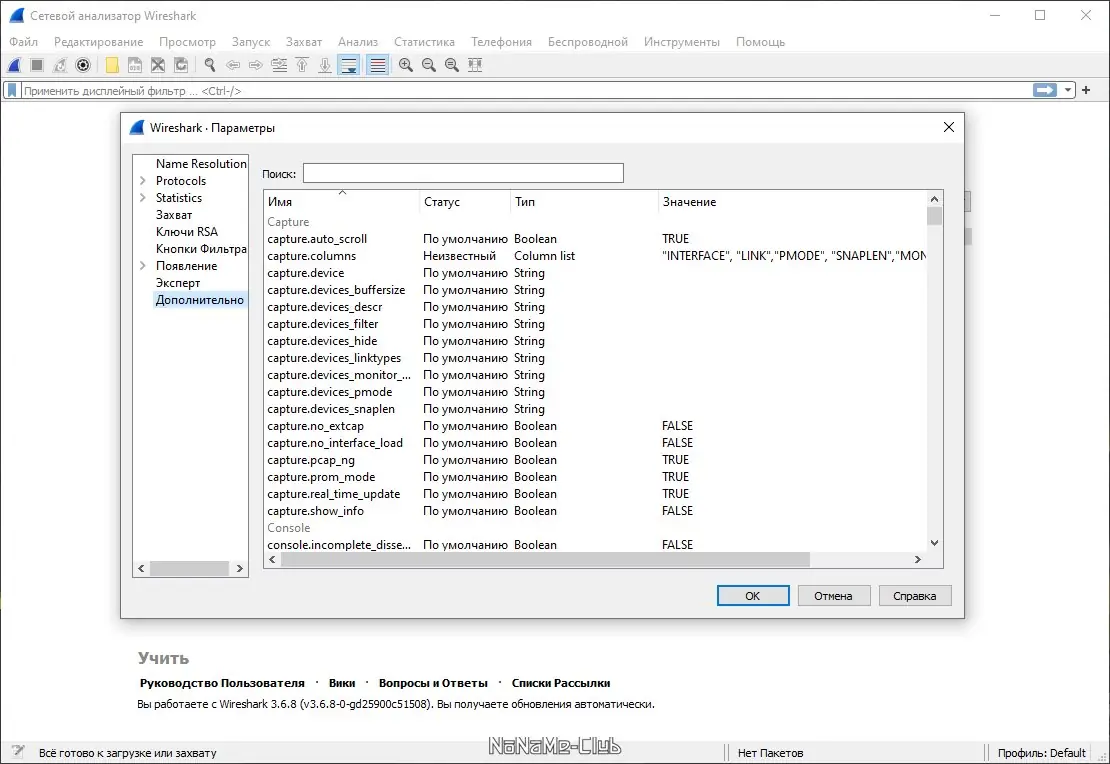This screenshot has height=764, width=1110.
Task: Click the Поиск search field
Action: [463, 173]
